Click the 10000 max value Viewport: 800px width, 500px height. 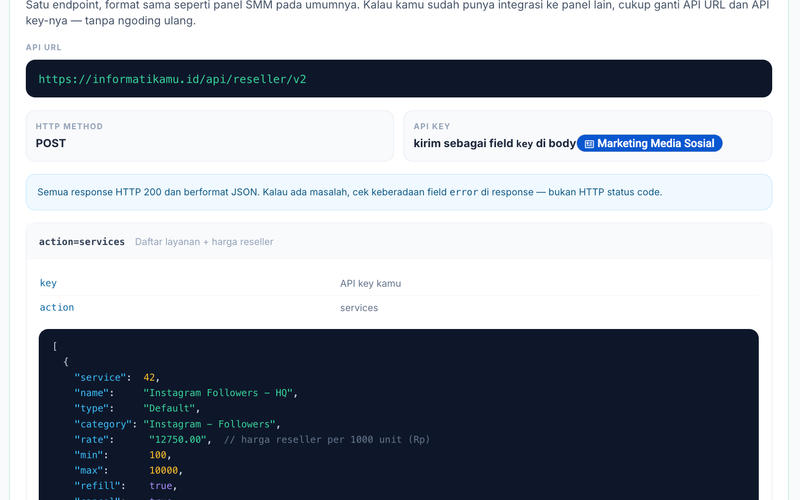coord(164,470)
